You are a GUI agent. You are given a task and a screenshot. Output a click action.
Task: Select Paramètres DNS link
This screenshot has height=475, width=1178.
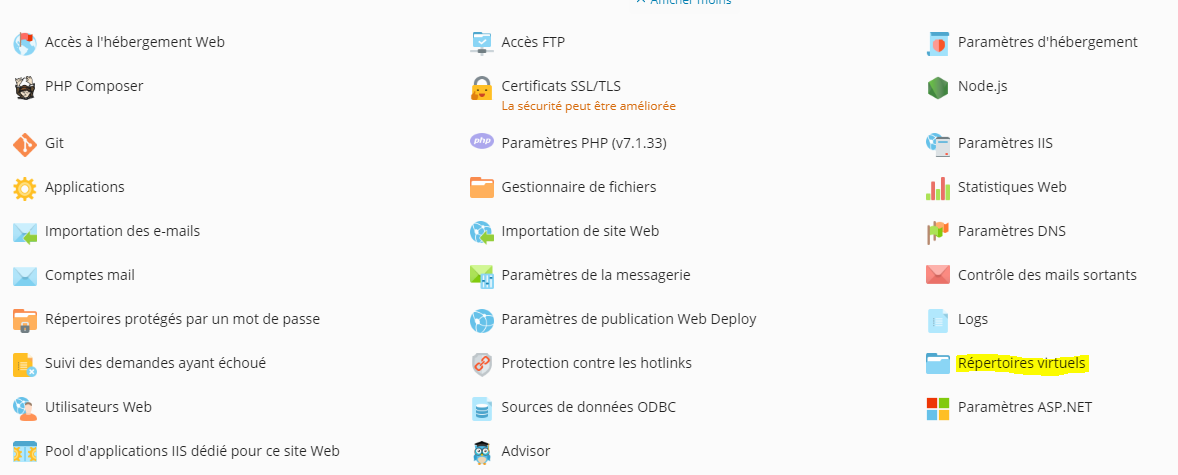pos(1011,231)
